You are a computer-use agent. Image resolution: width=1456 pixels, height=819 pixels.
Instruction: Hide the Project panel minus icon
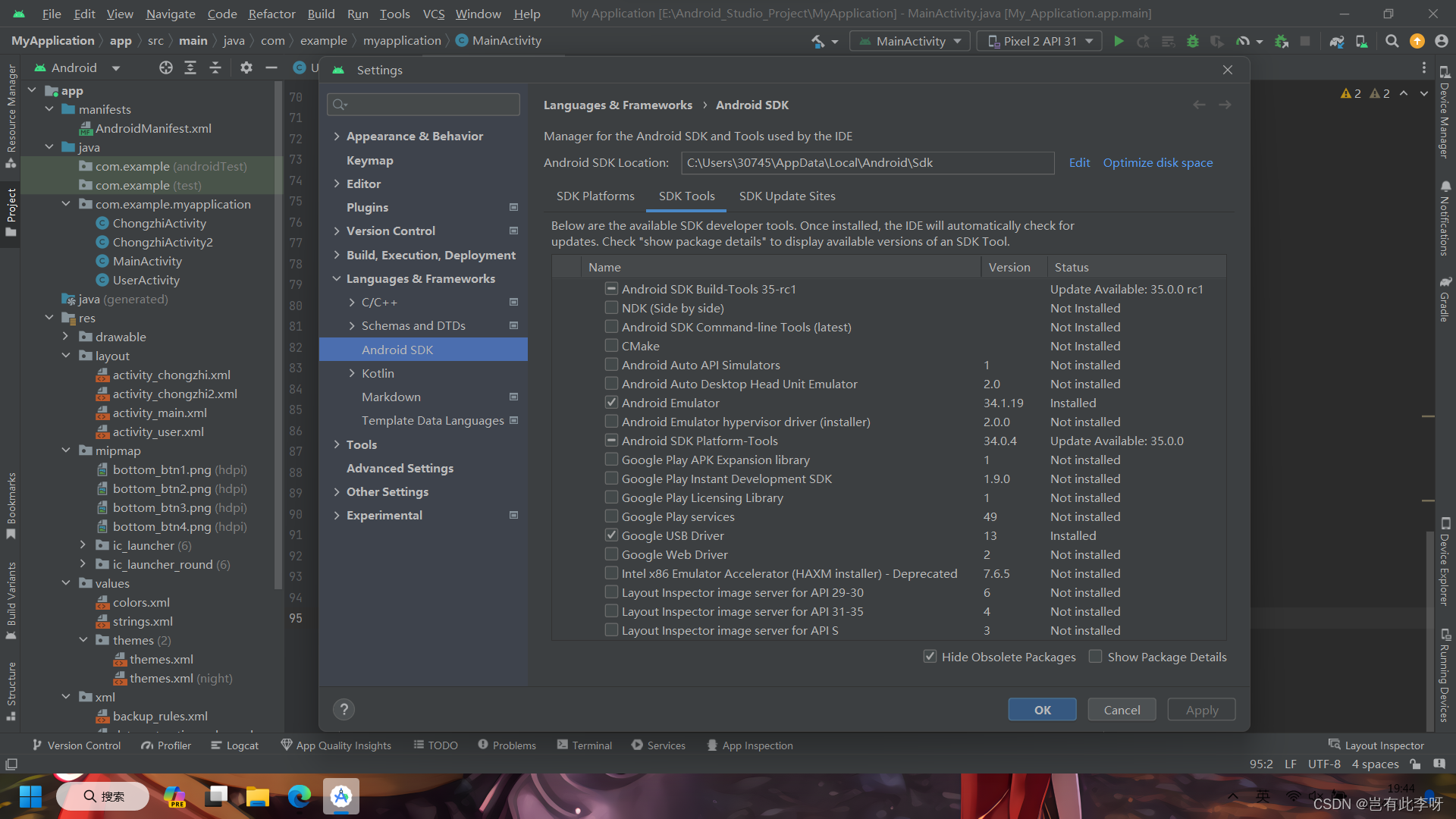click(271, 68)
